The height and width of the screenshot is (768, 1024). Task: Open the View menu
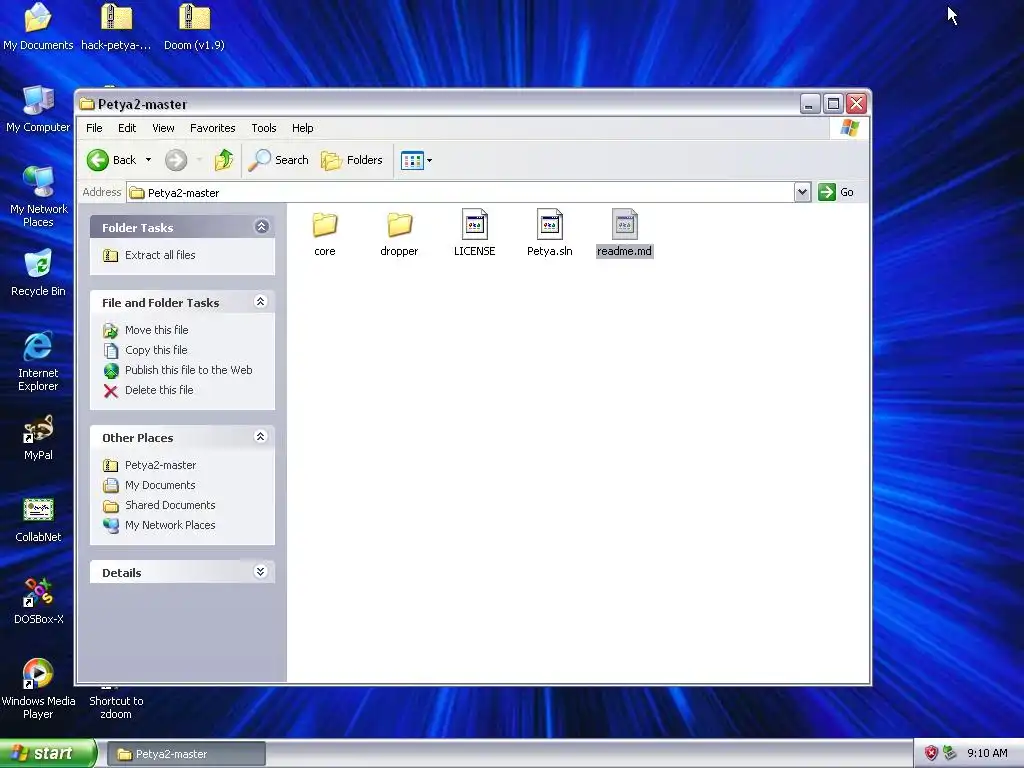[x=163, y=128]
